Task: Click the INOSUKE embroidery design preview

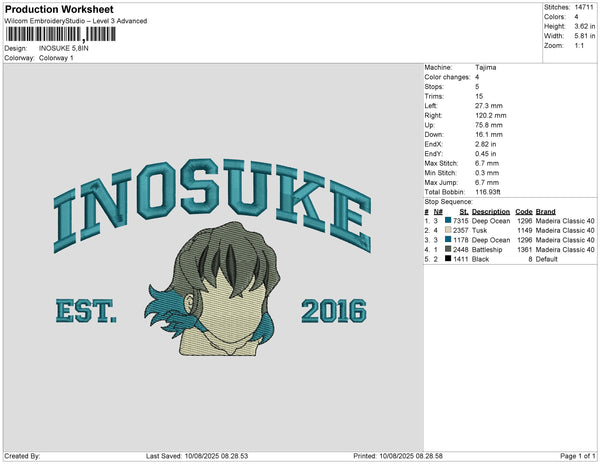Action: 213,257
